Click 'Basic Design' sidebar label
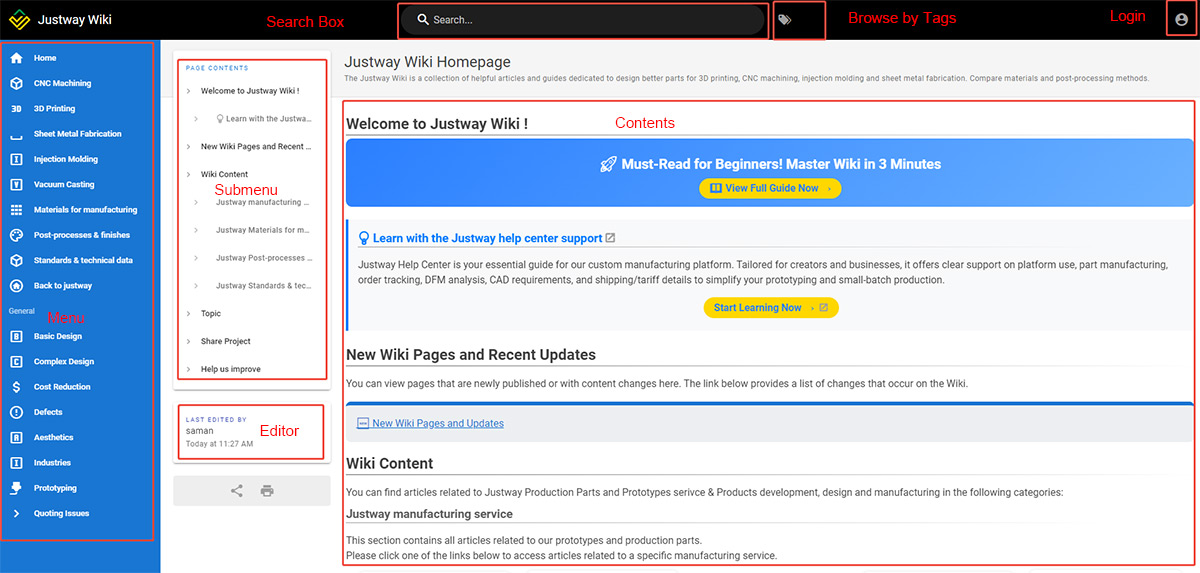1200x573 pixels. [58, 336]
